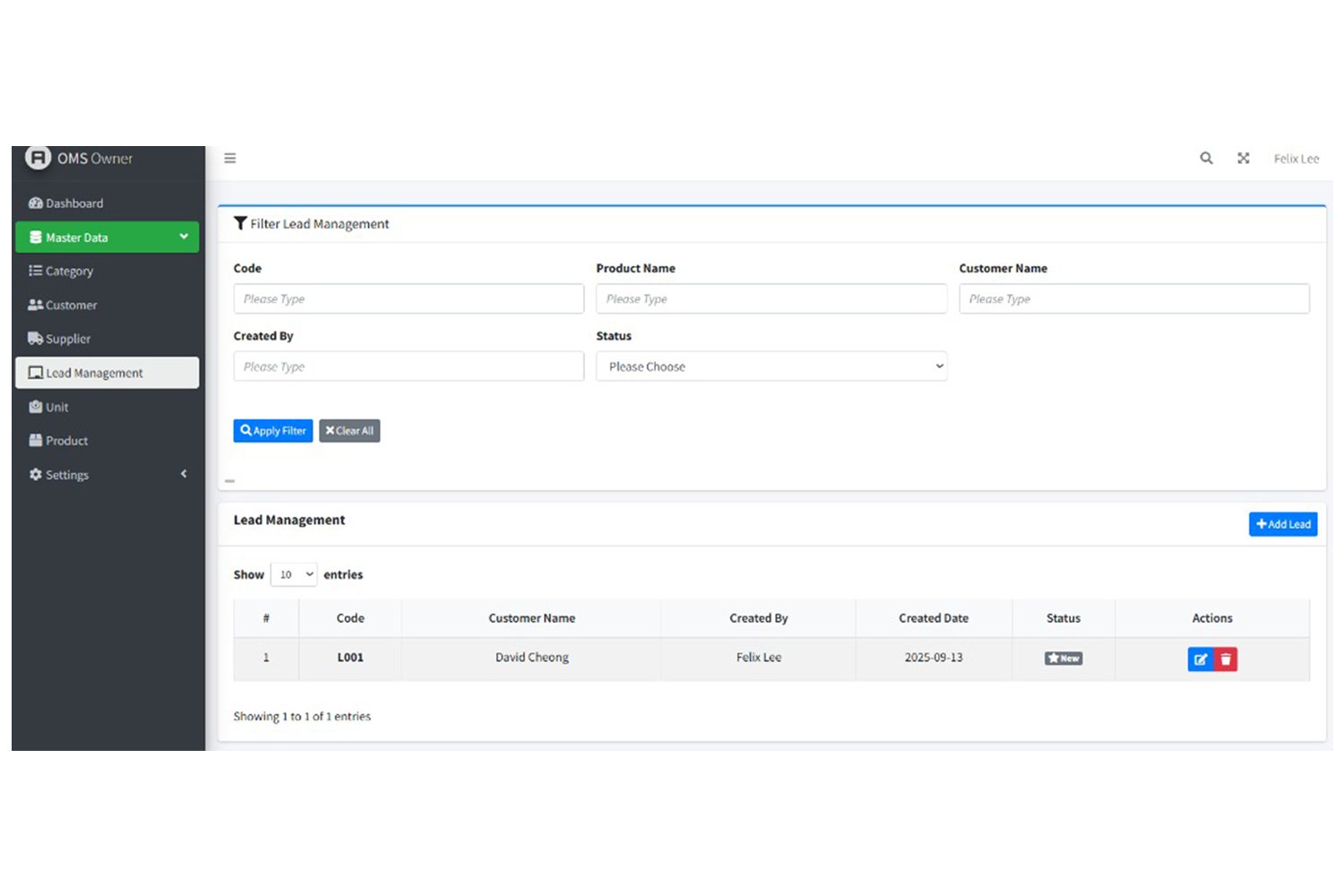
Task: Collapse the filter panel using minus icon
Action: [x=230, y=481]
